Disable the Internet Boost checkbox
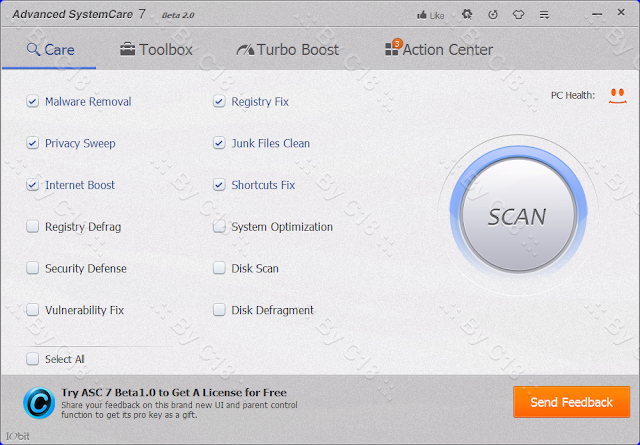 coord(33,185)
